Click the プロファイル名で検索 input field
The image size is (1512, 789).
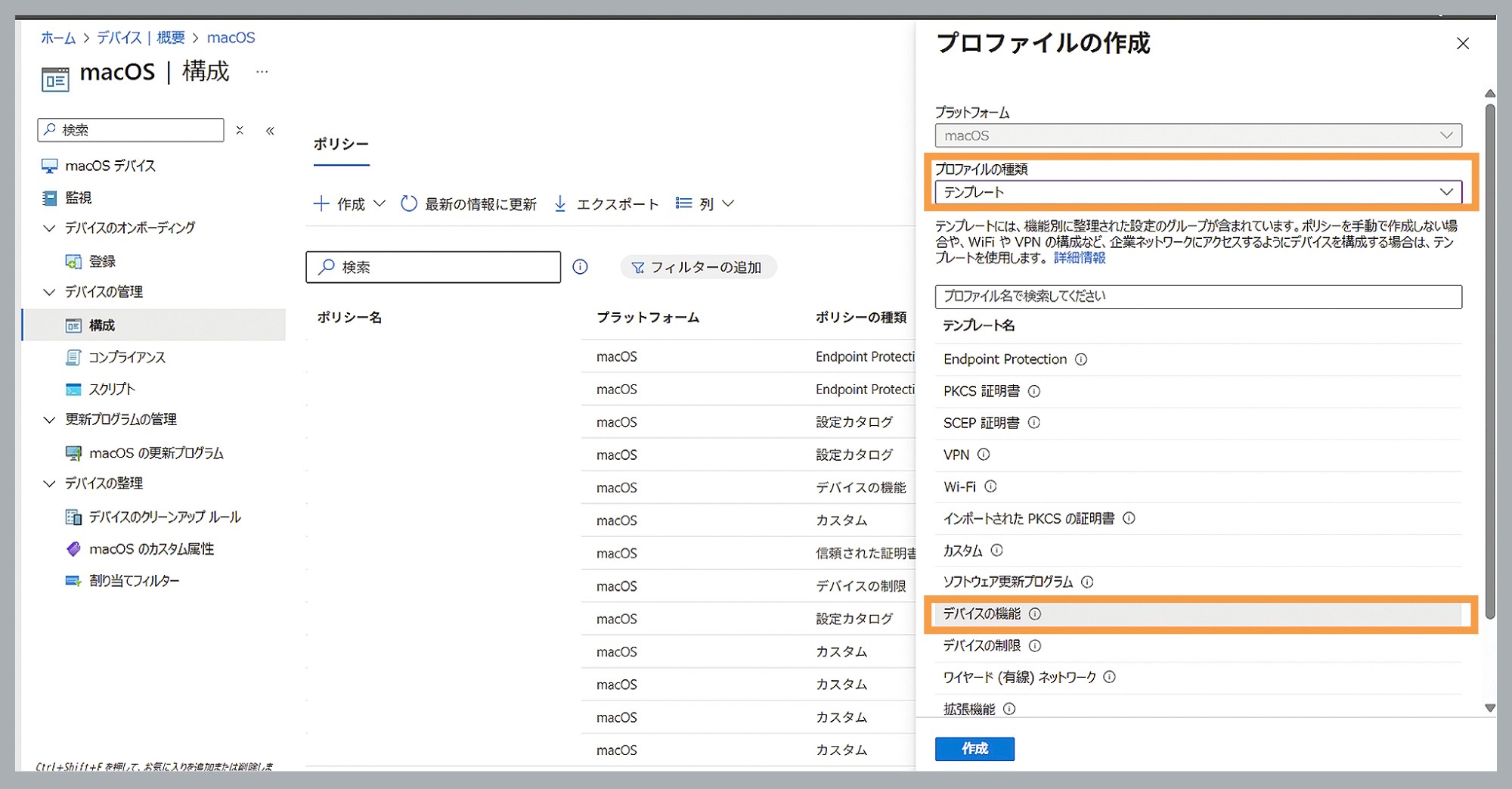[x=1198, y=296]
